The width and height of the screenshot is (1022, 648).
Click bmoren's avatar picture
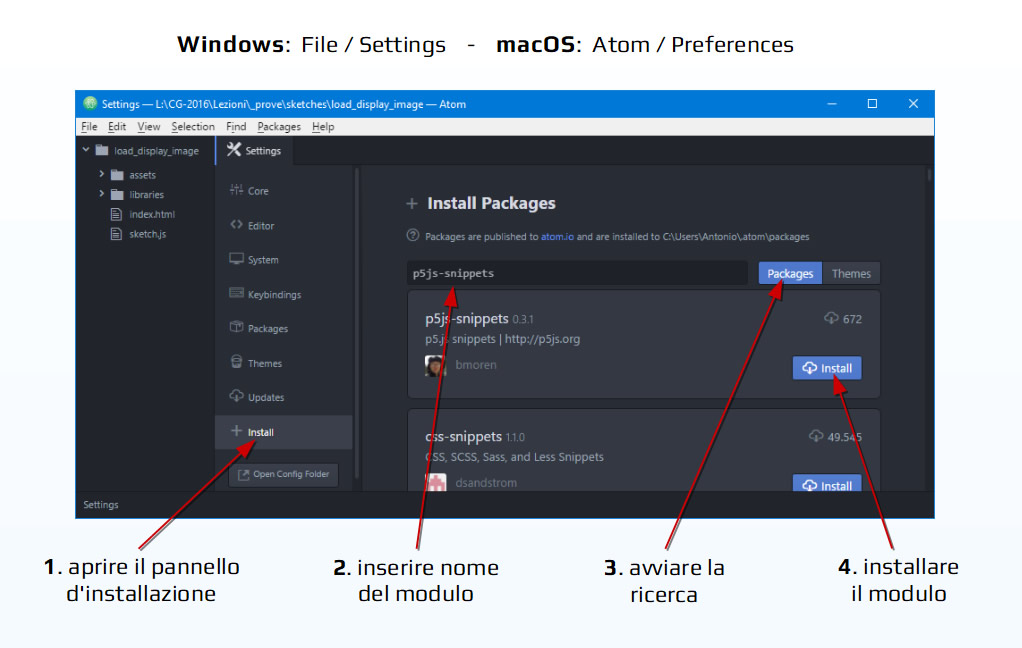coord(435,366)
